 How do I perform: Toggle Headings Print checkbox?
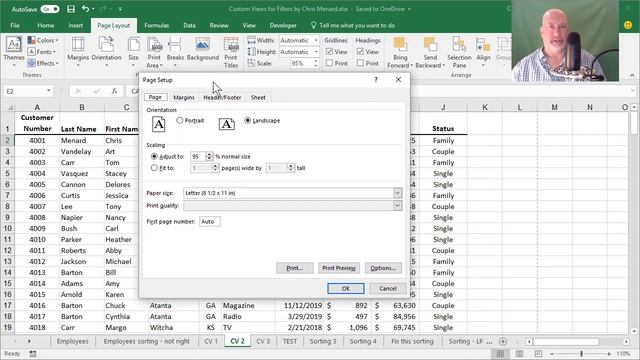coord(360,63)
